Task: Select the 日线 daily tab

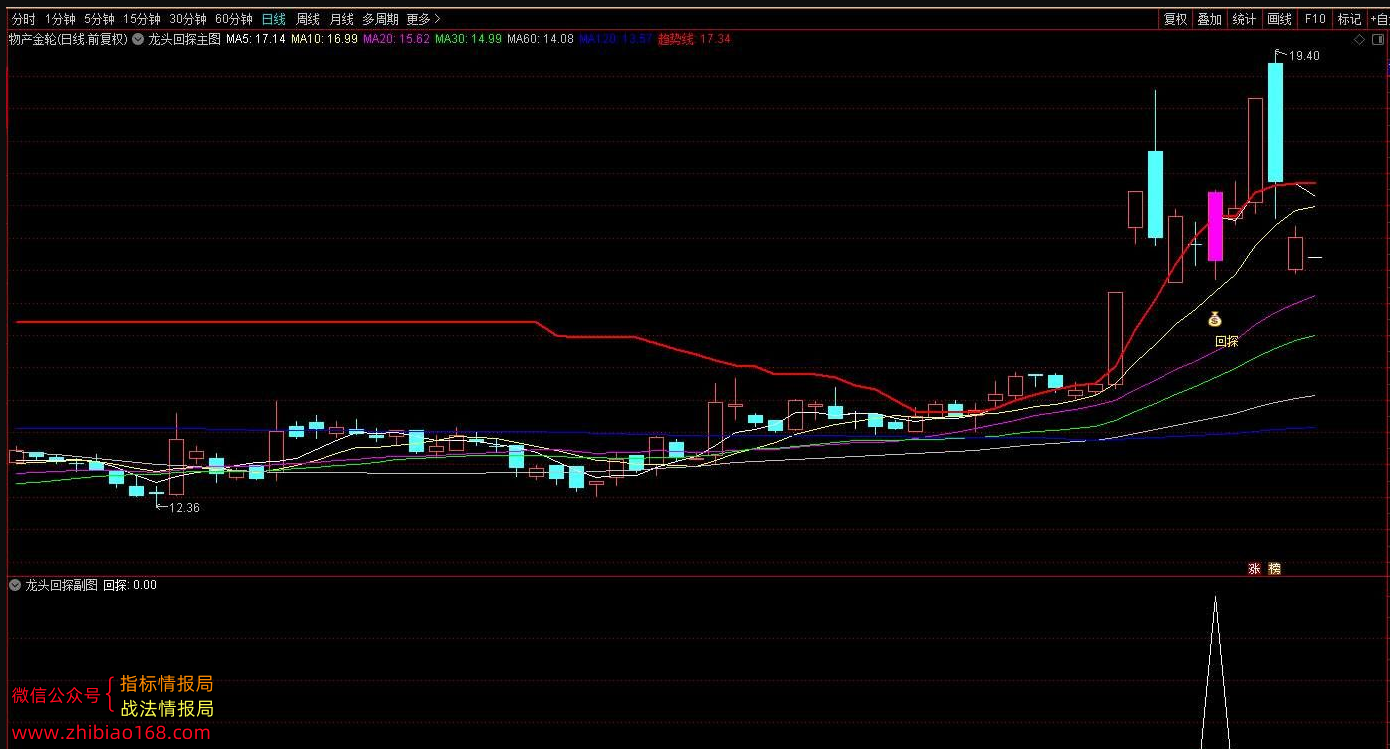Action: [273, 19]
